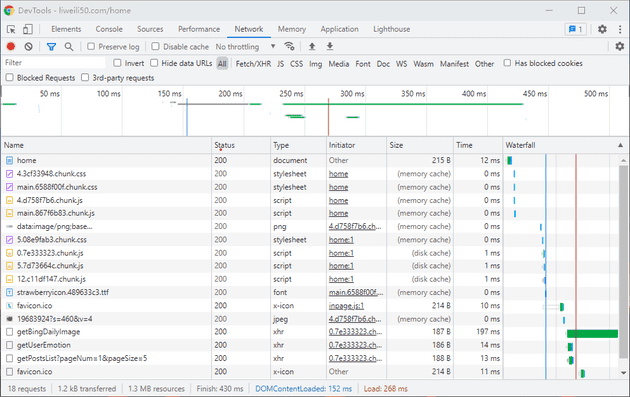Open No throttling dropdown
The height and width of the screenshot is (397, 630).
click(x=245, y=47)
